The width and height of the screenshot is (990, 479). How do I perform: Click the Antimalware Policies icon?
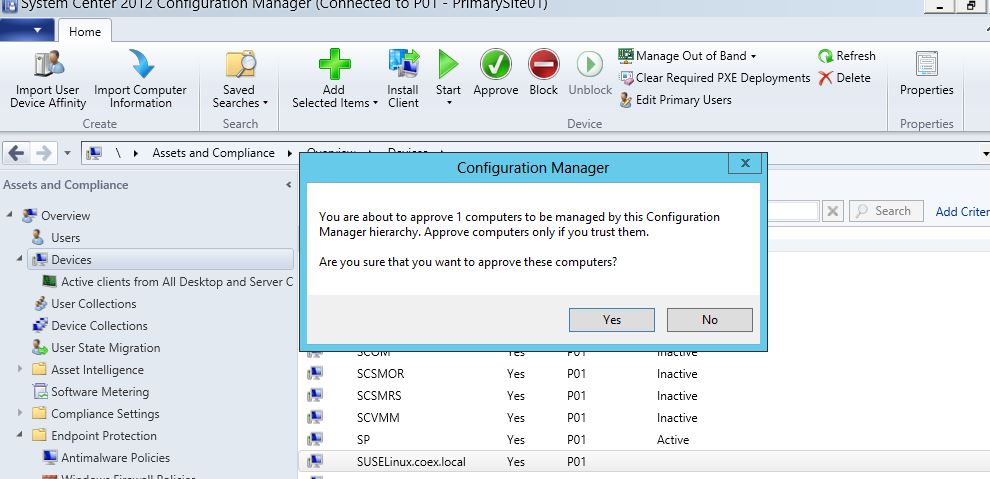click(50, 458)
